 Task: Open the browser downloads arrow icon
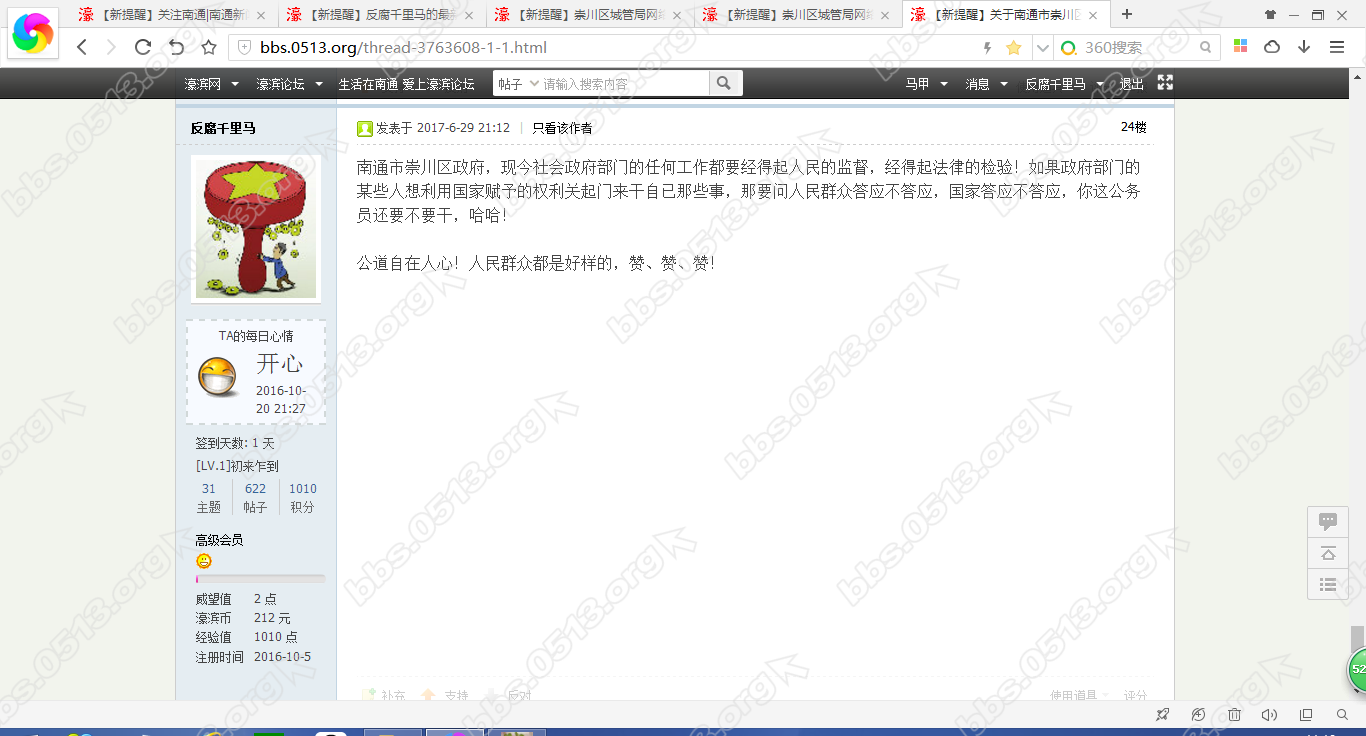pyautogui.click(x=1304, y=47)
